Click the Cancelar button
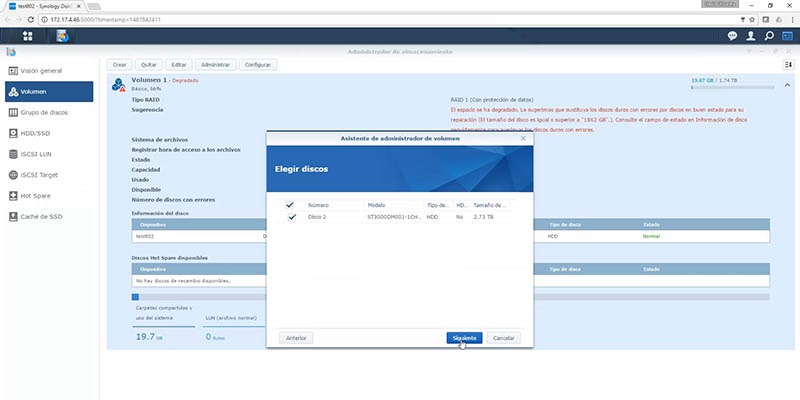Viewport: 800px width, 400px height. (504, 338)
